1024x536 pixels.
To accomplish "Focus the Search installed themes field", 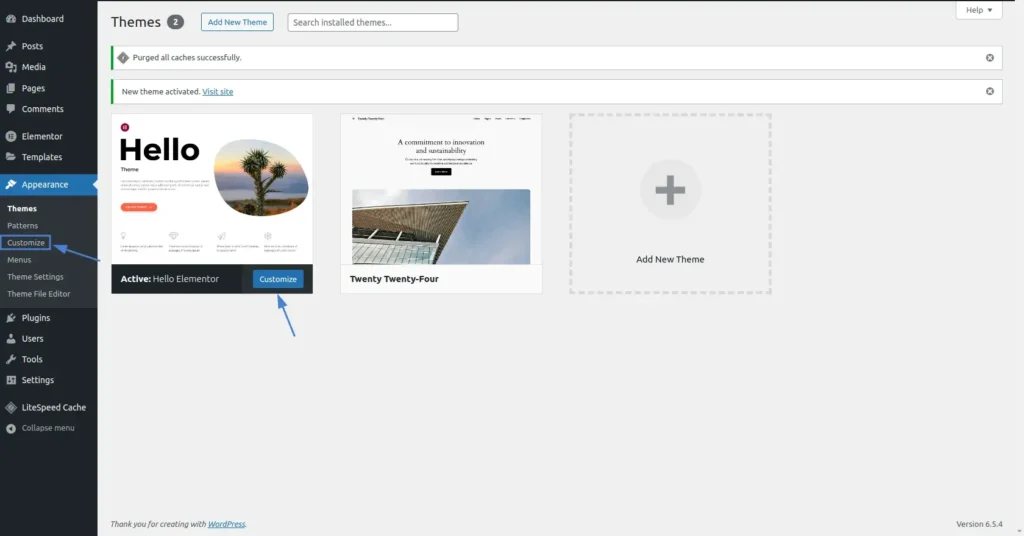I will (x=372, y=22).
